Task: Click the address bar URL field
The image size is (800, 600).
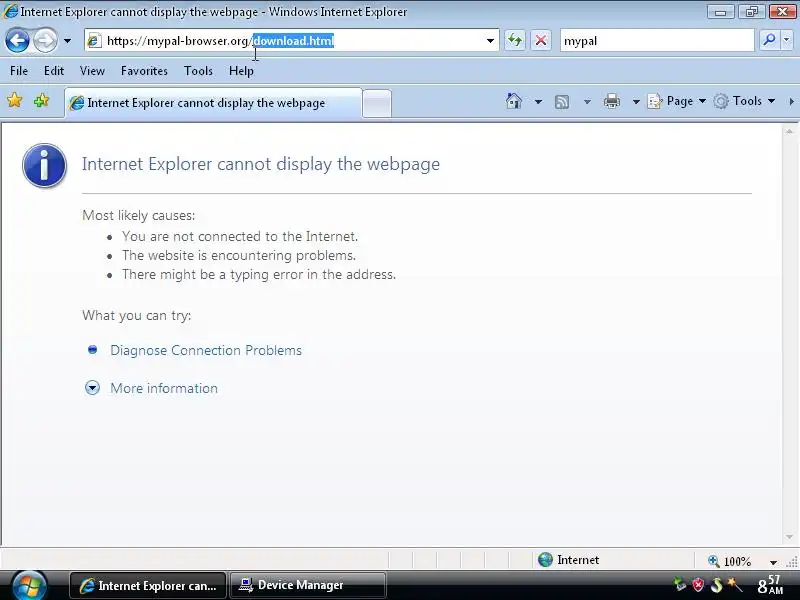Action: coord(291,41)
